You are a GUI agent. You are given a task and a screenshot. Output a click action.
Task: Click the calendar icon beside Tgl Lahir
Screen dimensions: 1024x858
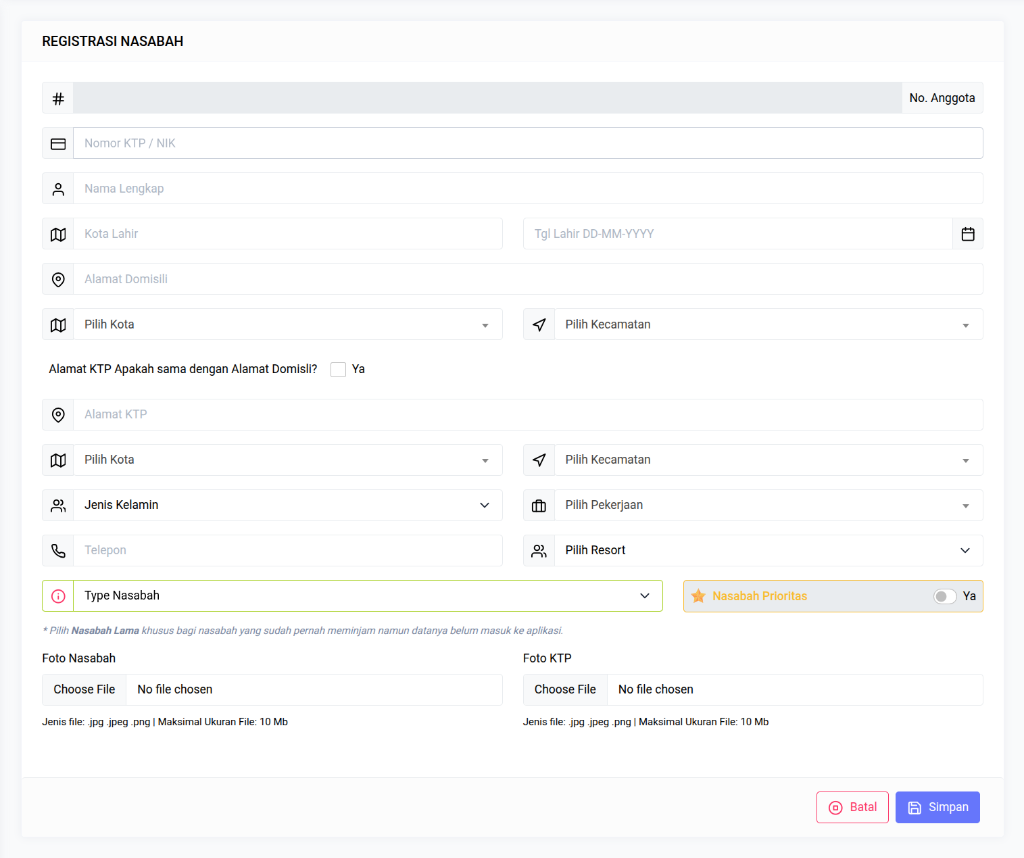(x=967, y=234)
